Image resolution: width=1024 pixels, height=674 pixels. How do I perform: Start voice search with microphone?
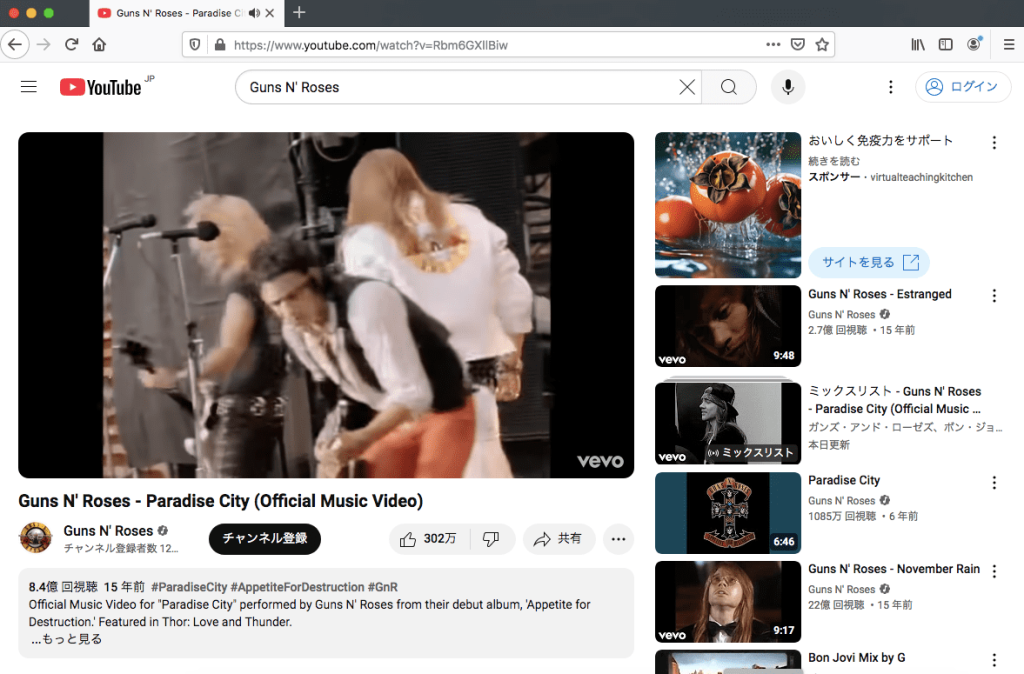point(788,87)
